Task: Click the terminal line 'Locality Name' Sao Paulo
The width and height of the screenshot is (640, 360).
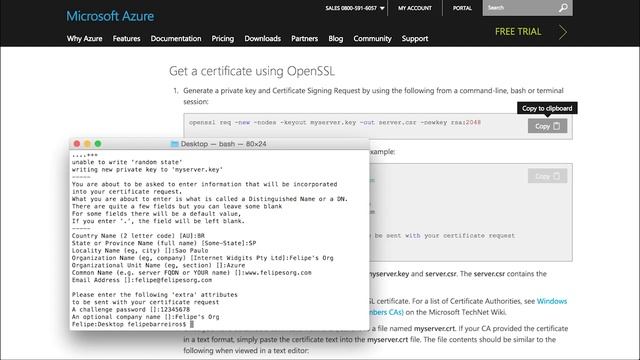Action: click(140, 250)
